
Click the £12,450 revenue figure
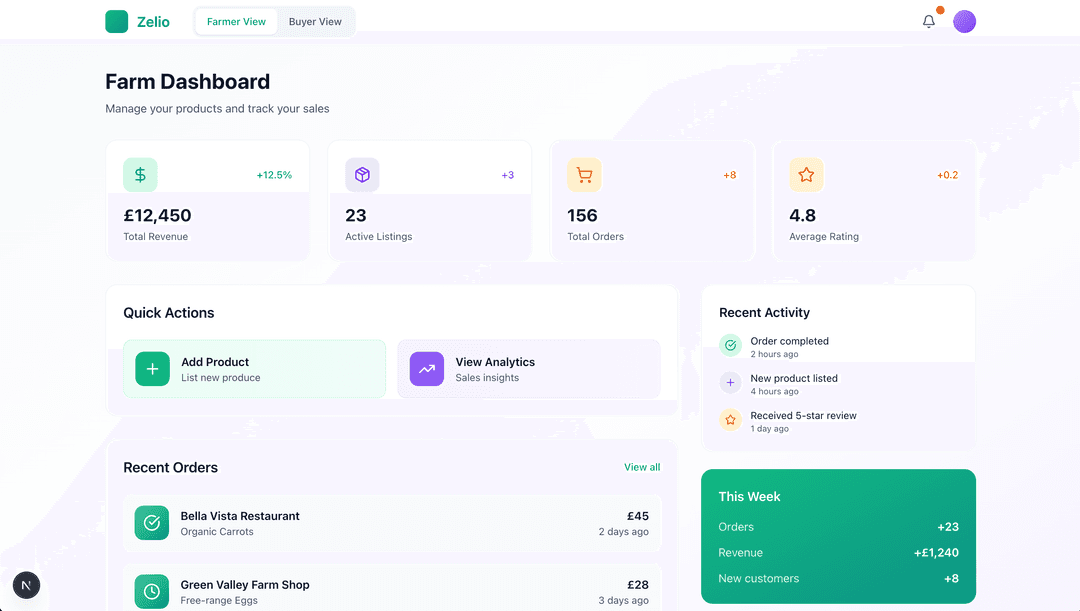click(158, 216)
